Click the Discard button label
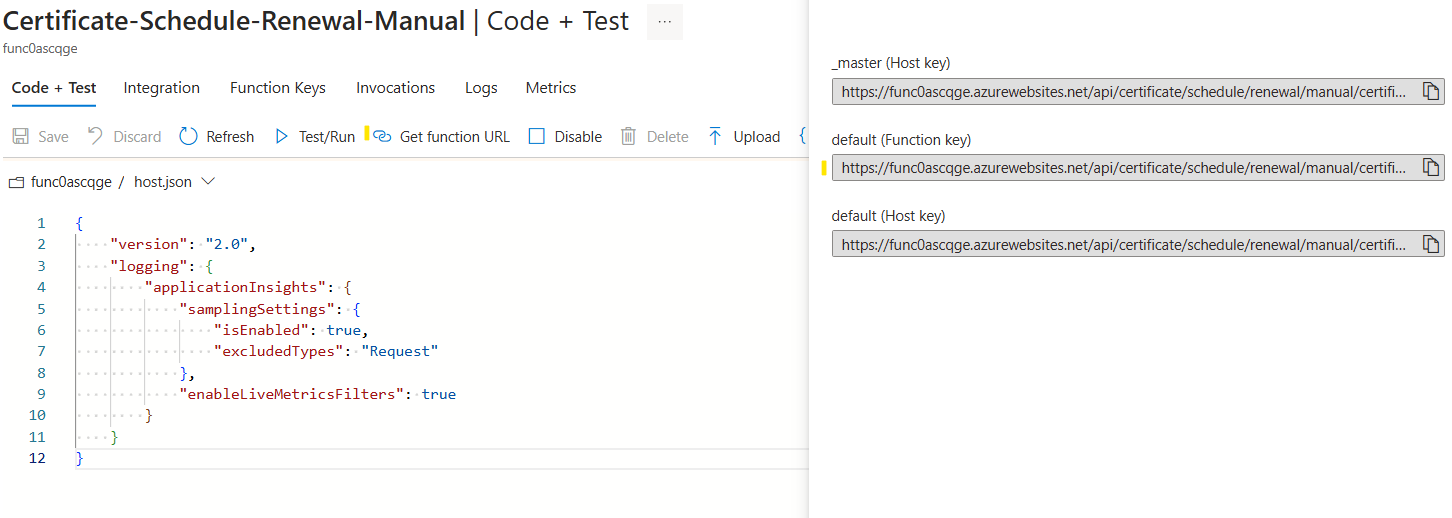The height and width of the screenshot is (518, 1452). click(137, 137)
